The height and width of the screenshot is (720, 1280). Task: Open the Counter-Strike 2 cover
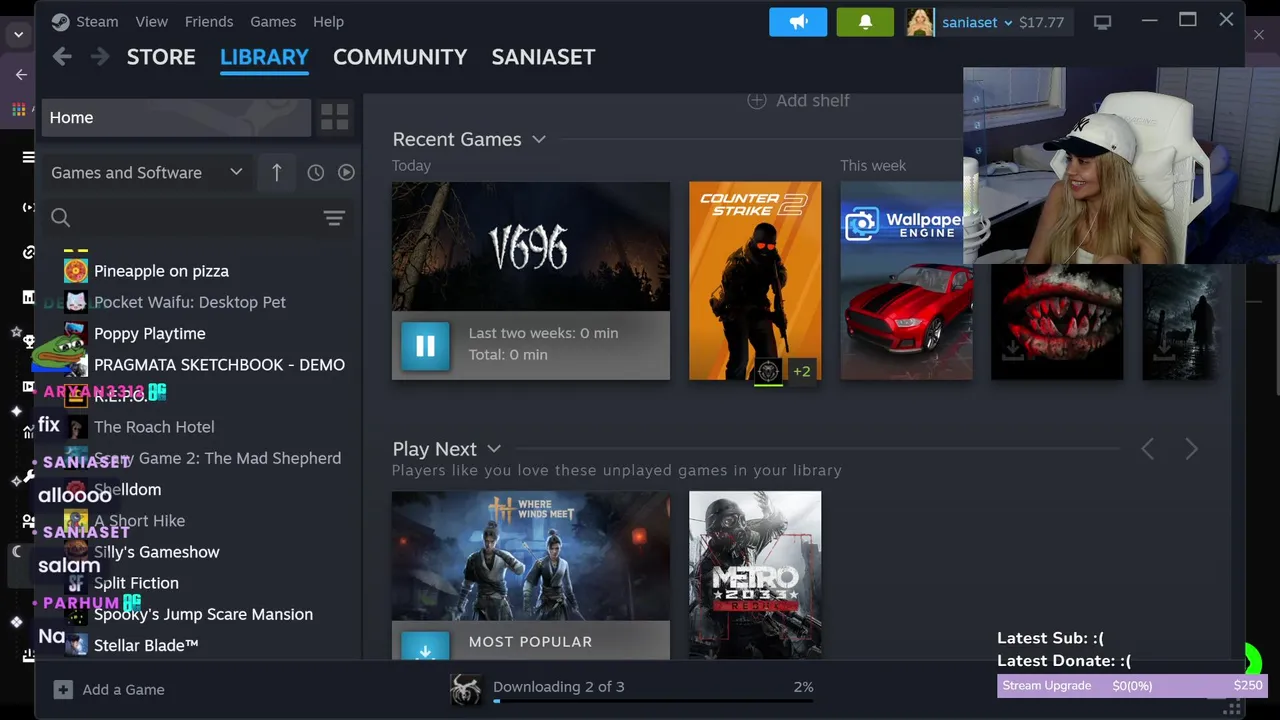coord(755,280)
